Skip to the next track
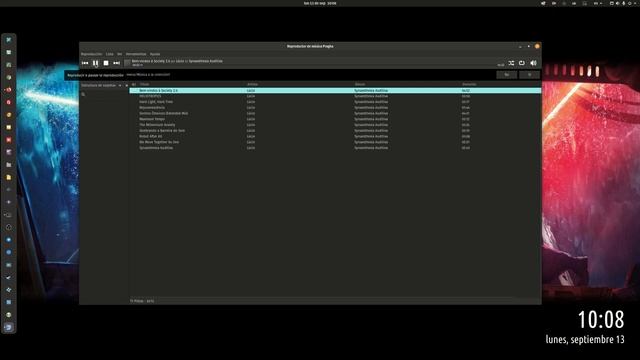Screen dimensions: 640x360 [x=116, y=63]
